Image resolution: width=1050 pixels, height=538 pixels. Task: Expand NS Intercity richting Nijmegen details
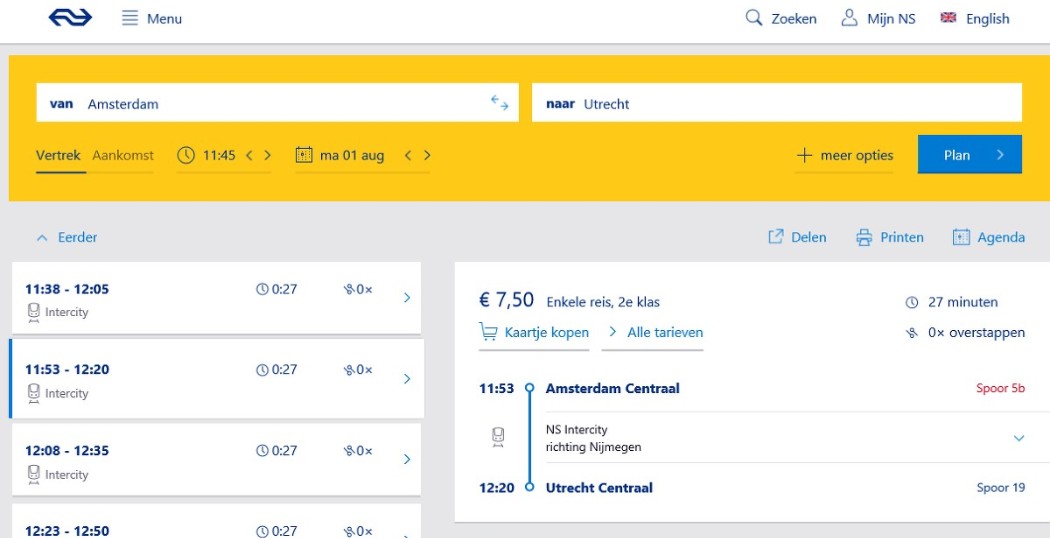[1019, 438]
